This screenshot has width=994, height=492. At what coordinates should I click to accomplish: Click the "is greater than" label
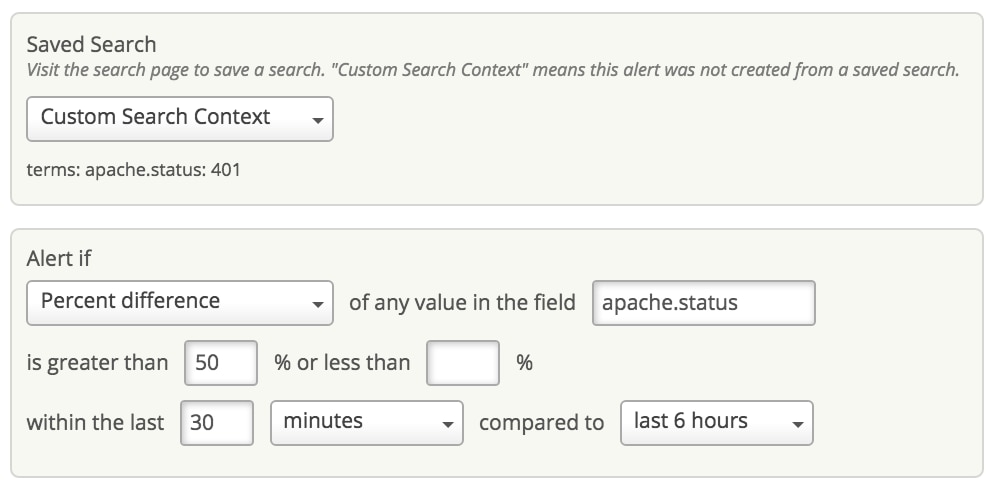(x=97, y=362)
